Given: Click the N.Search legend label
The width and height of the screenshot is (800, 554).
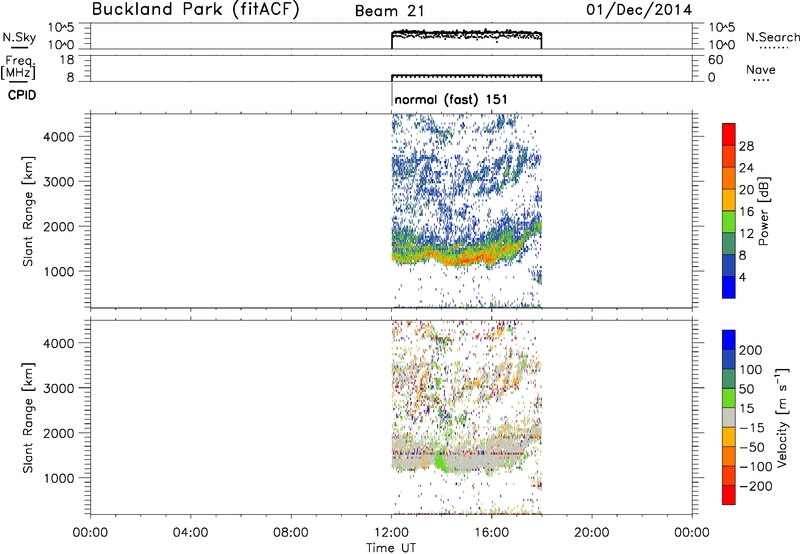Looking at the screenshot, I should [772, 37].
